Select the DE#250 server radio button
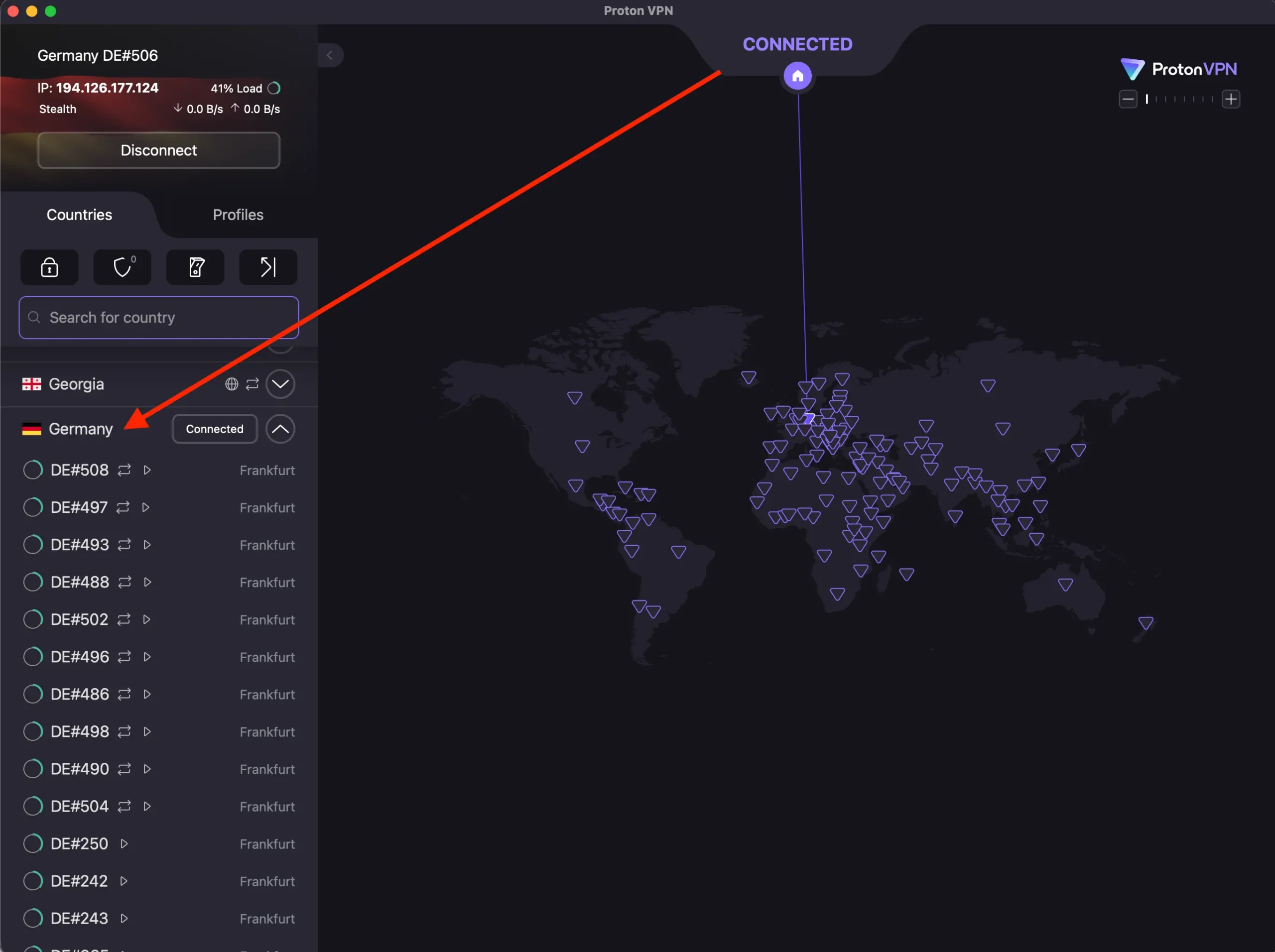 click(33, 843)
